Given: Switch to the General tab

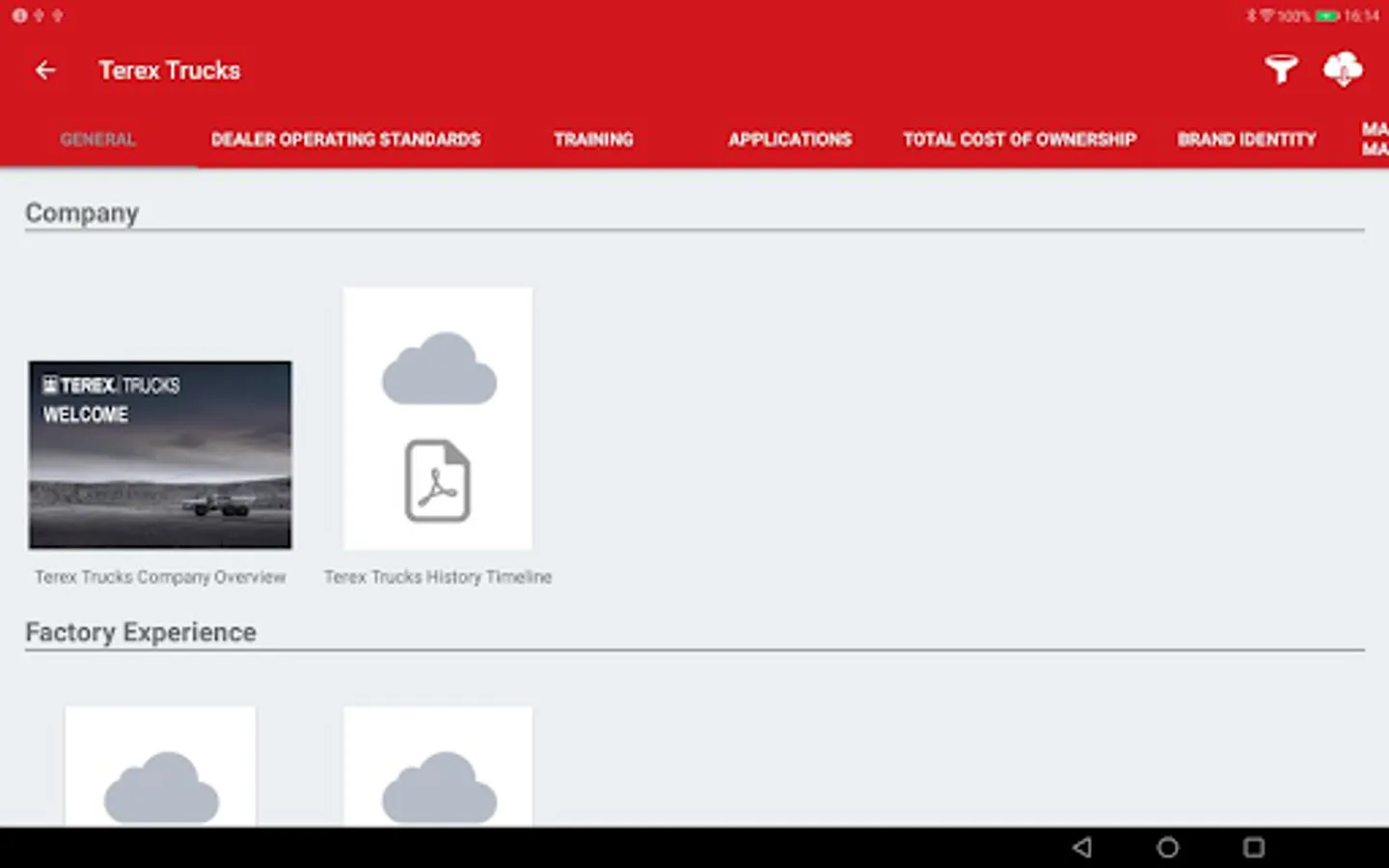Looking at the screenshot, I should pos(97,140).
